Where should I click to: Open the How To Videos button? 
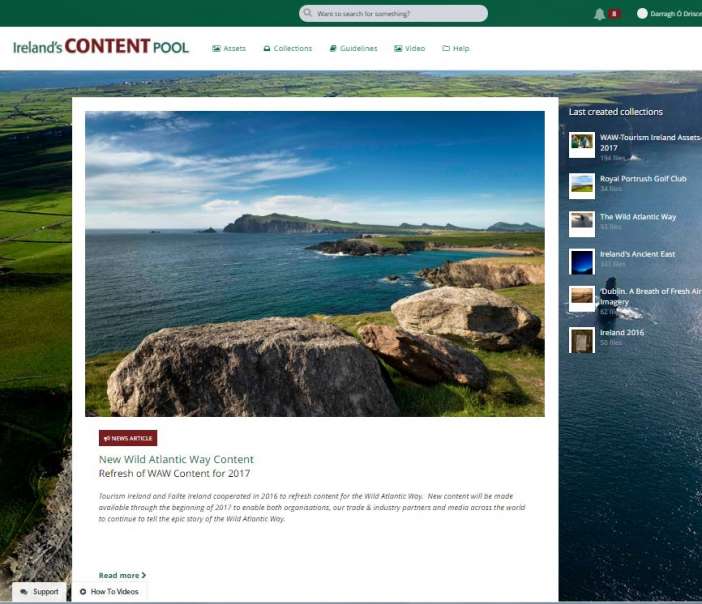(x=109, y=592)
